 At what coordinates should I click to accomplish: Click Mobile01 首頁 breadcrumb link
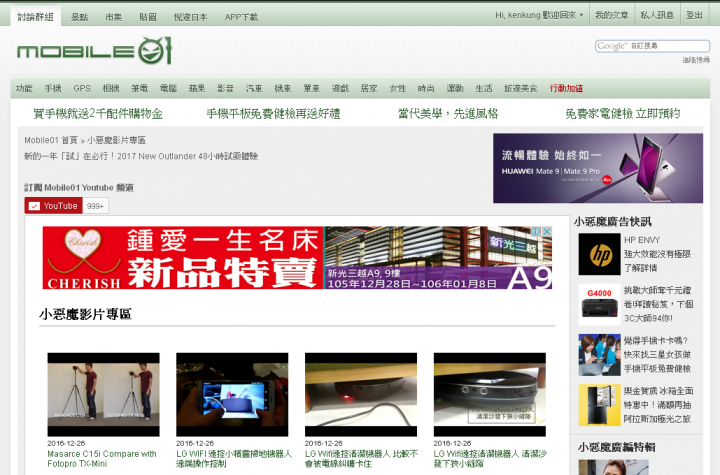[51, 140]
